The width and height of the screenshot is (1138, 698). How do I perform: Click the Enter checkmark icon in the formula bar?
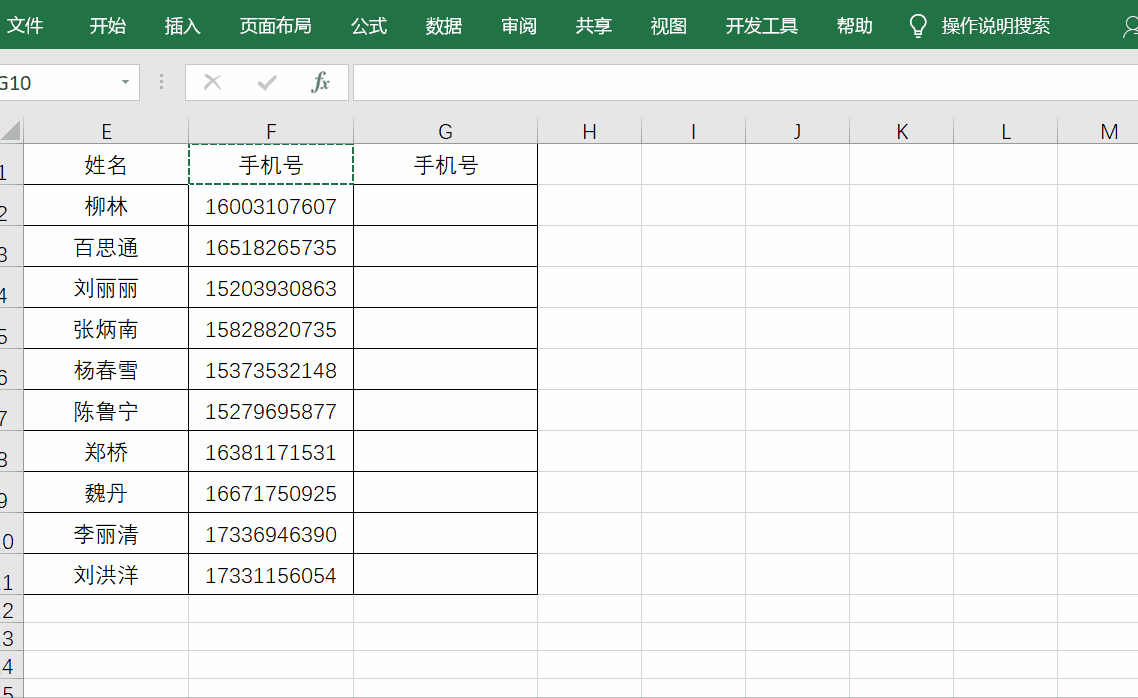point(266,82)
